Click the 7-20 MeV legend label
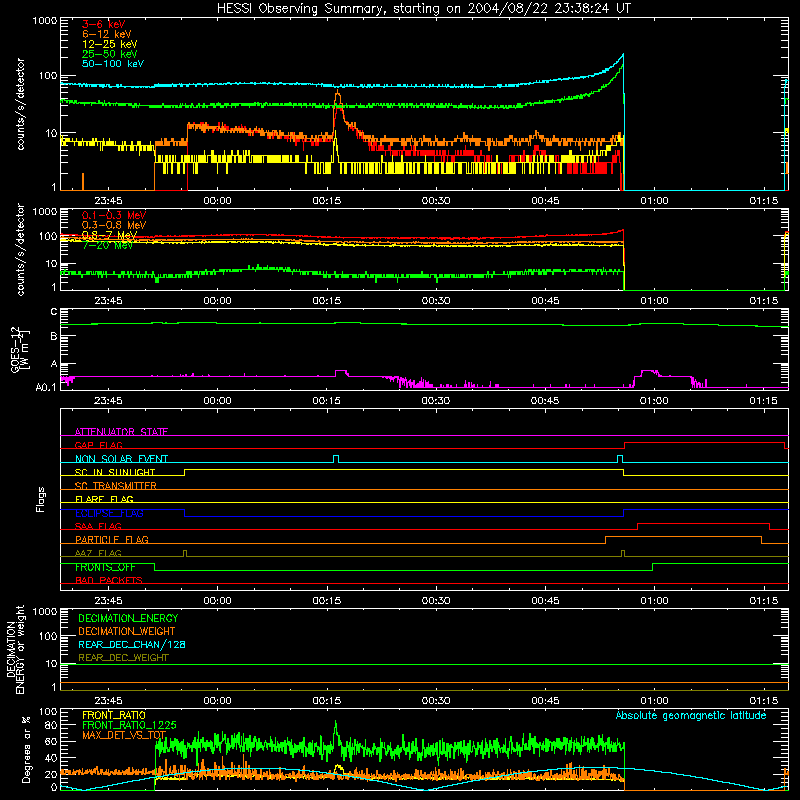 (x=107, y=245)
